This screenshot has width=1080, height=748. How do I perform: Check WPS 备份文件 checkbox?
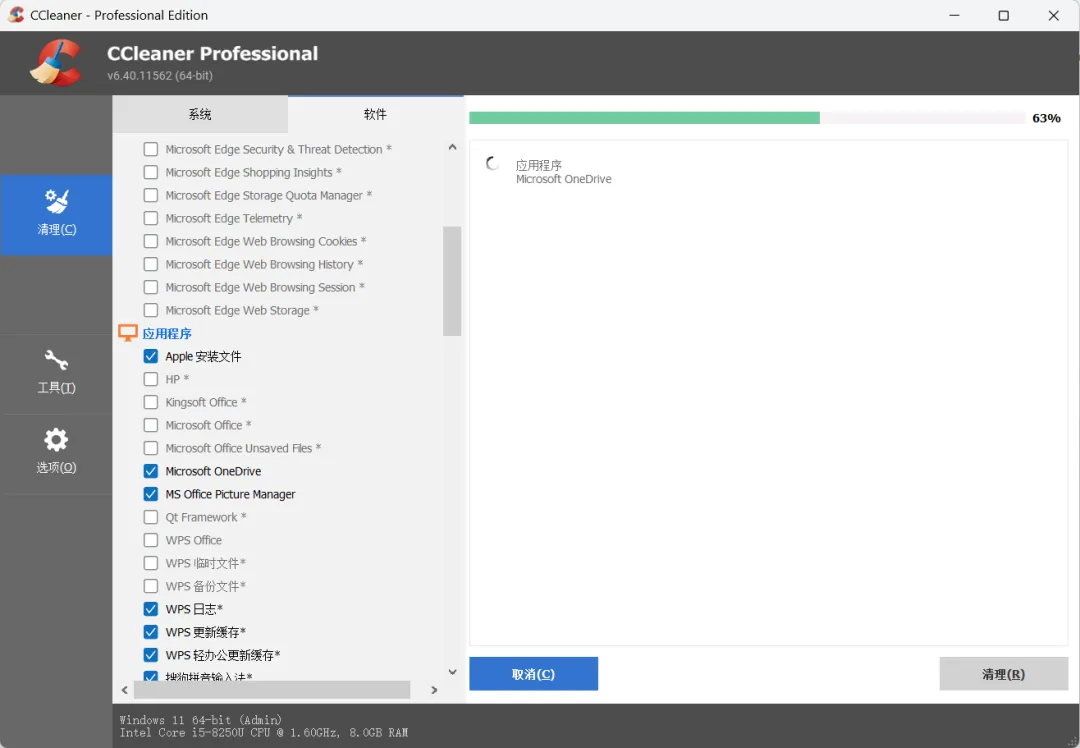pyautogui.click(x=151, y=585)
